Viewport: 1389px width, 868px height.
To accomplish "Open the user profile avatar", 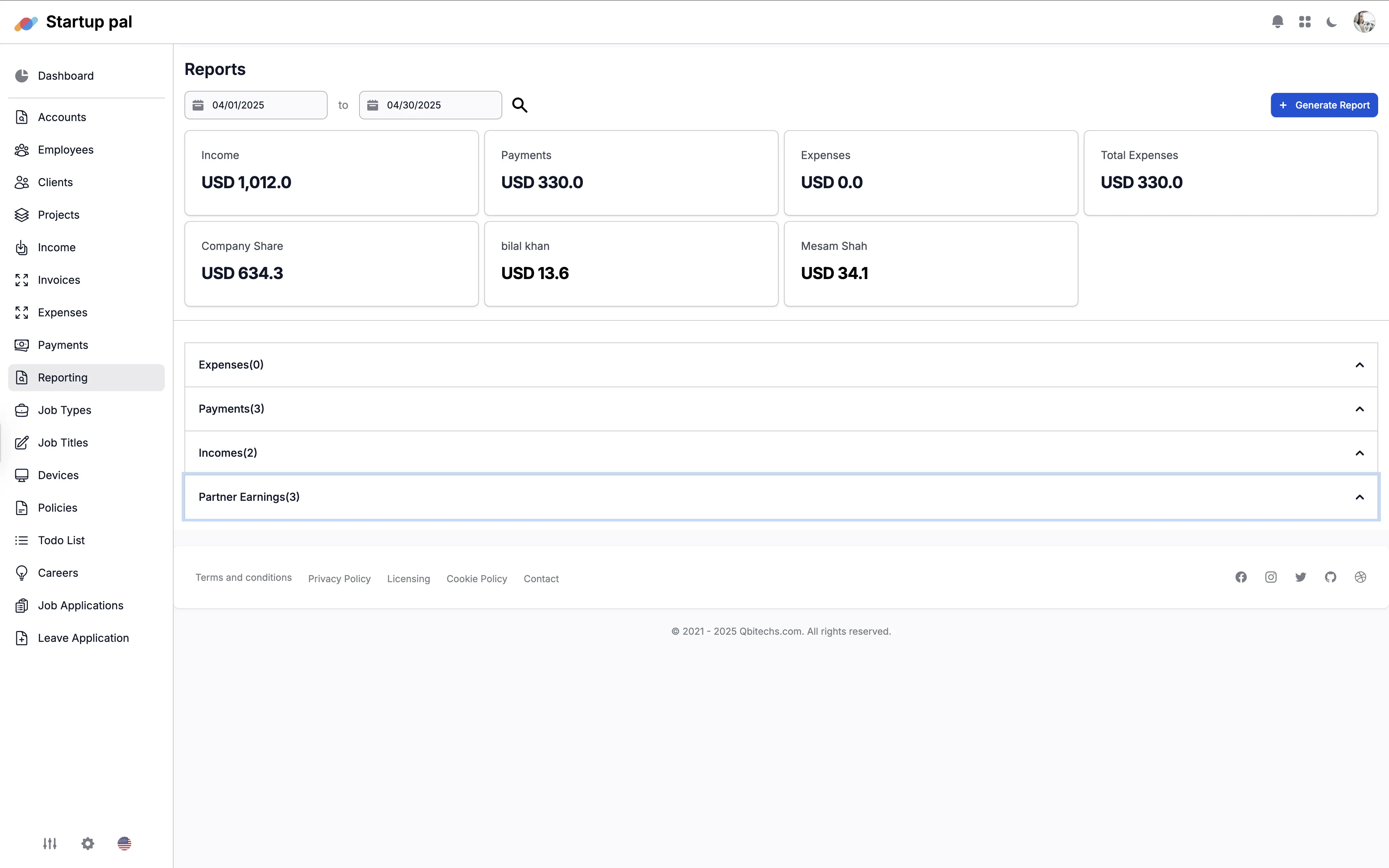I will (1364, 22).
